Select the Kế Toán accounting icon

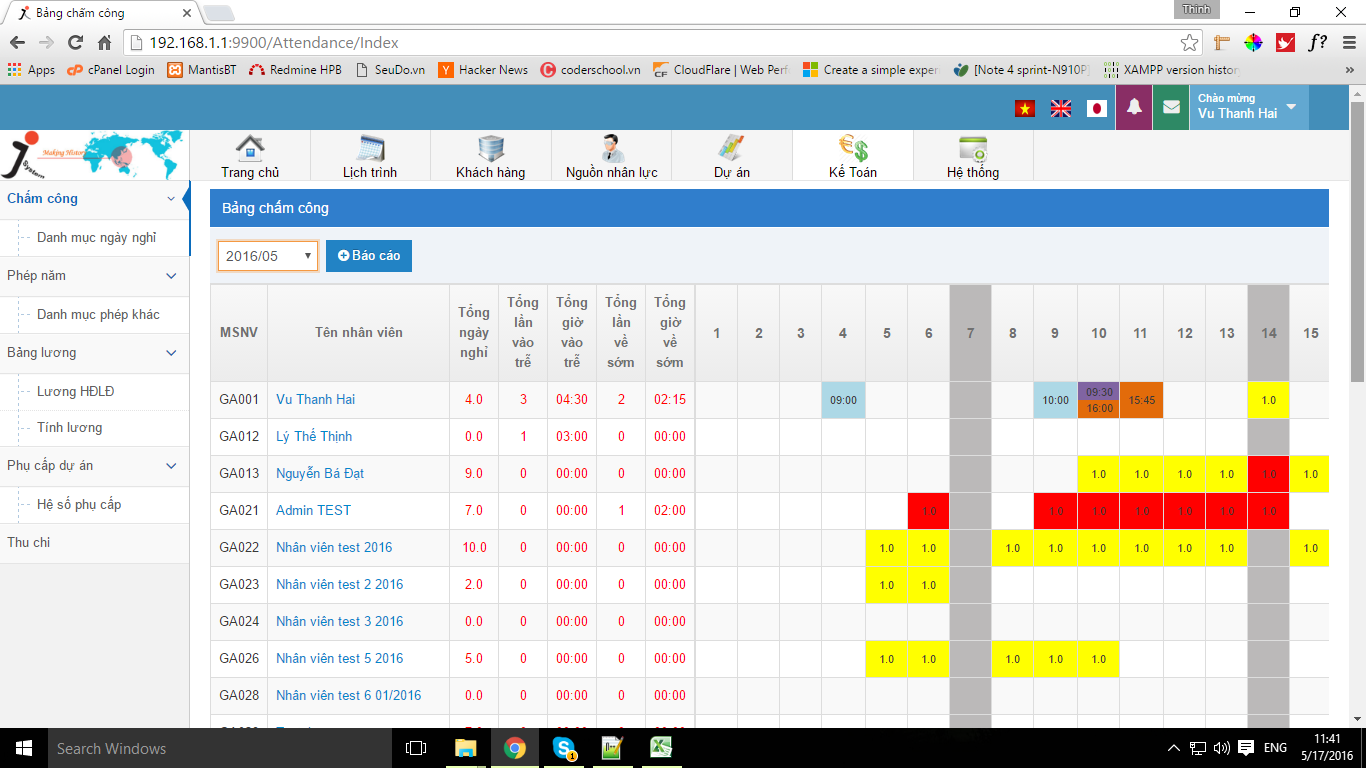pos(853,148)
